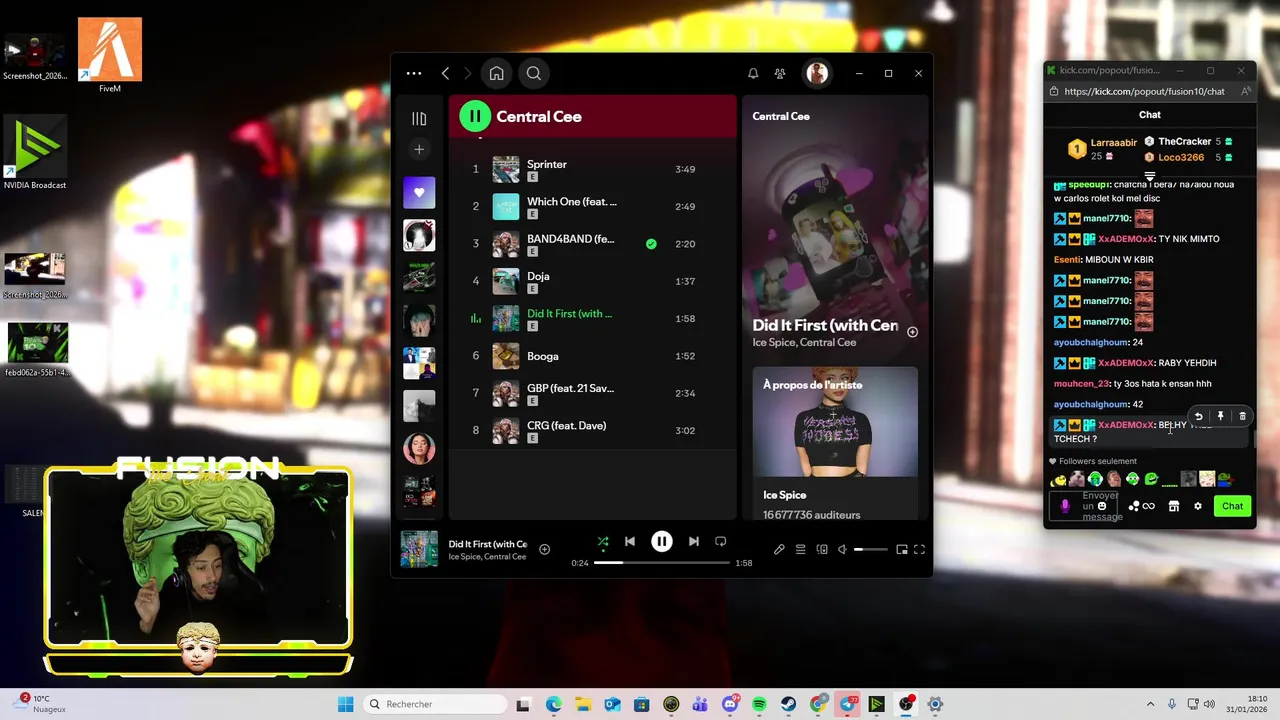Open the FiveM desktop shortcut
The image size is (1280, 720).
click(x=110, y=56)
